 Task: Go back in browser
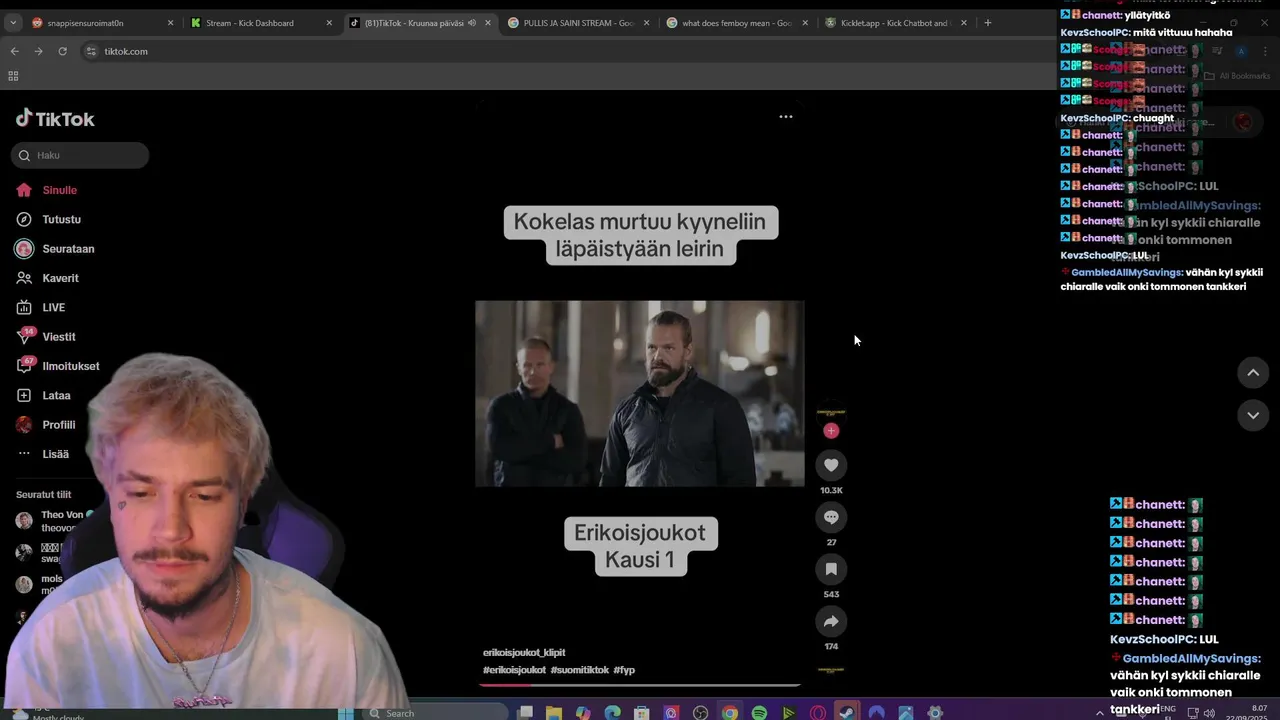(14, 51)
